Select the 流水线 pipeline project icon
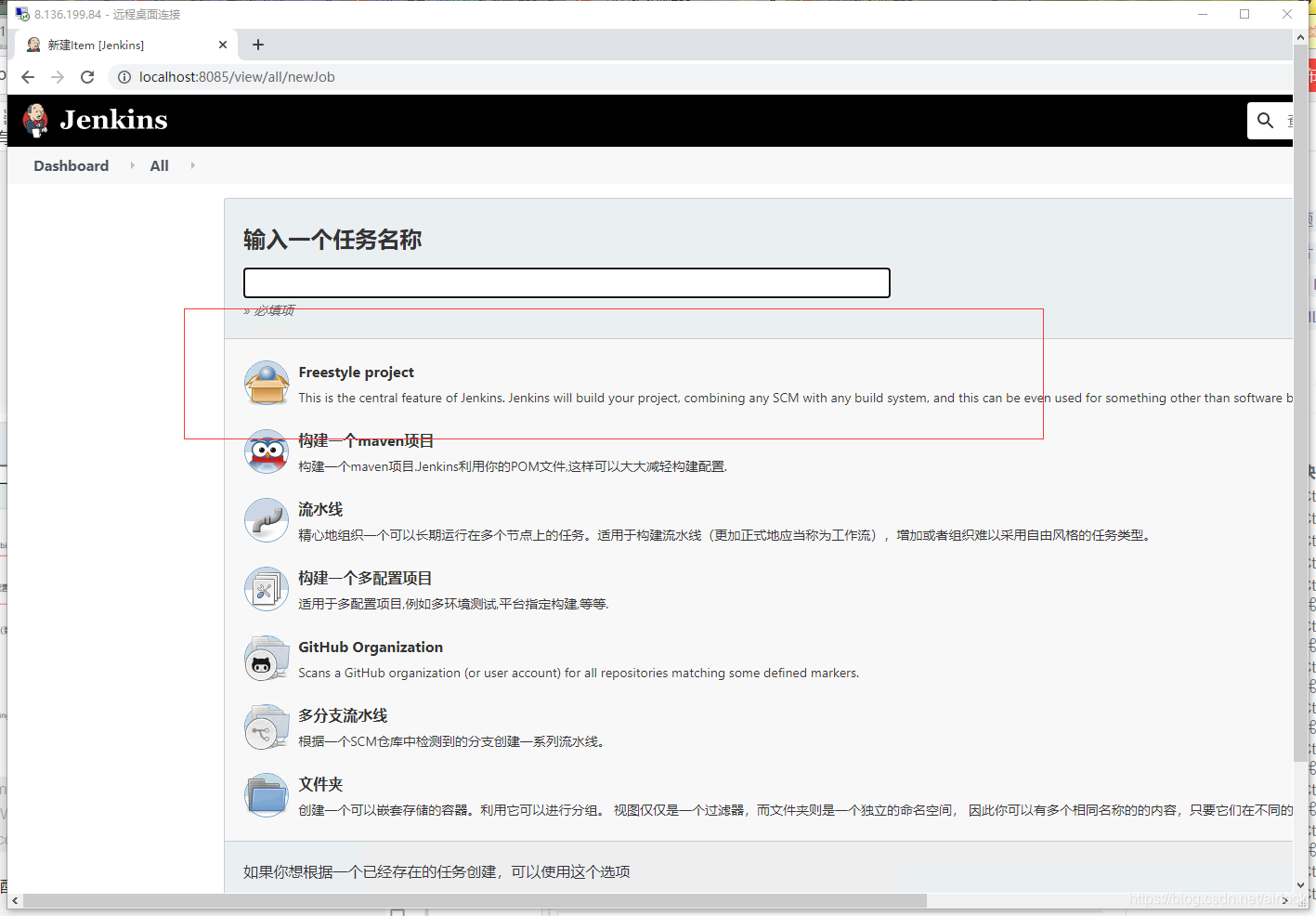This screenshot has width=1316, height=916. (267, 520)
